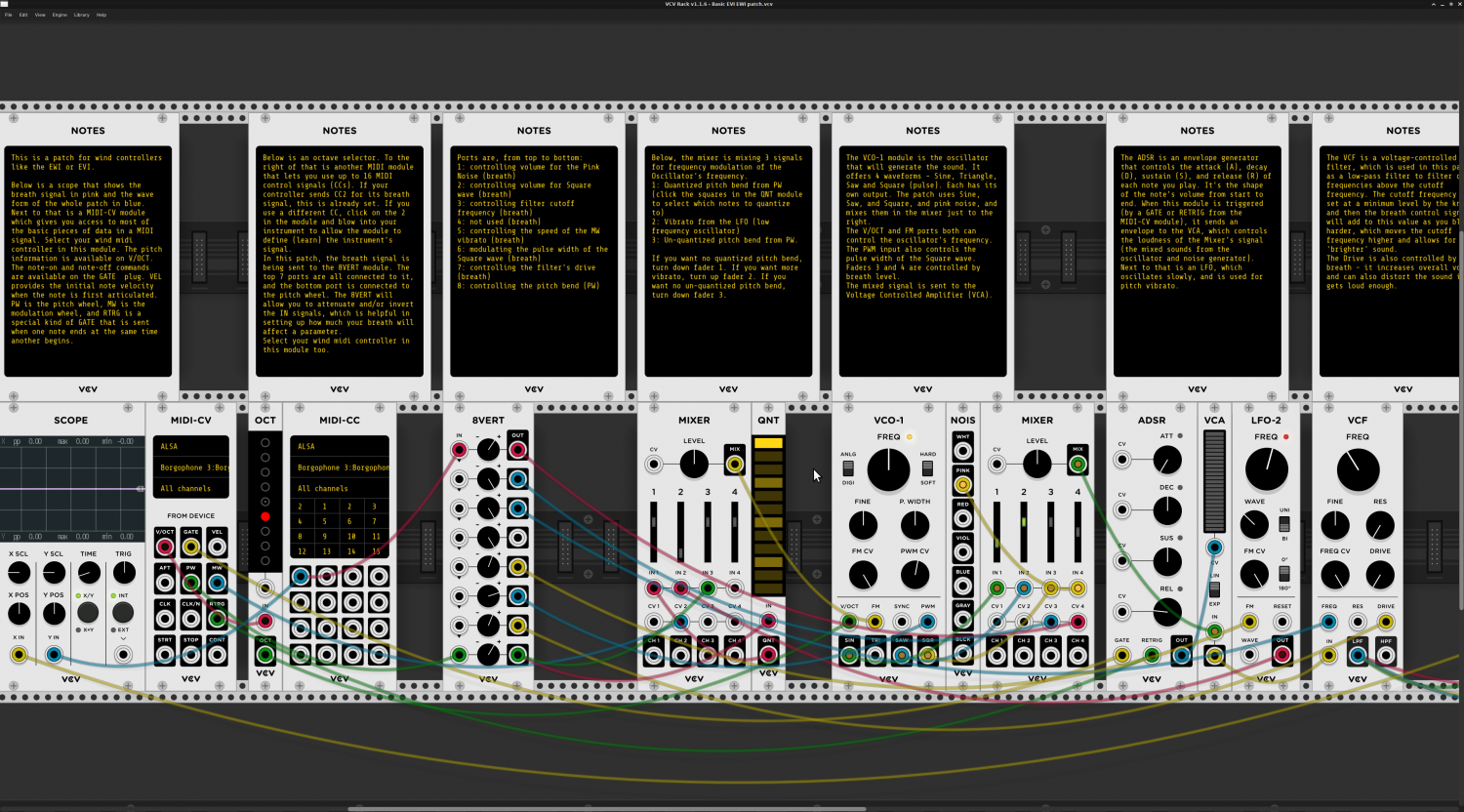Click the HPF output jack on VCF
The width and height of the screenshot is (1464, 812).
point(1386,656)
